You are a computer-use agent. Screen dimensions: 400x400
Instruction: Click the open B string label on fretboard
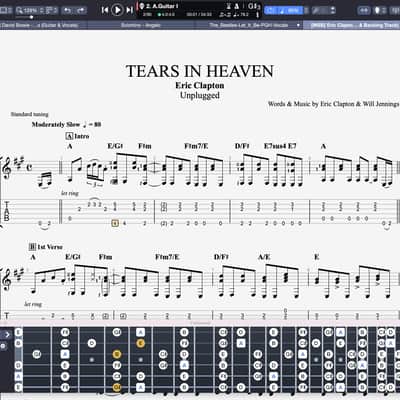pyautogui.click(x=18, y=343)
